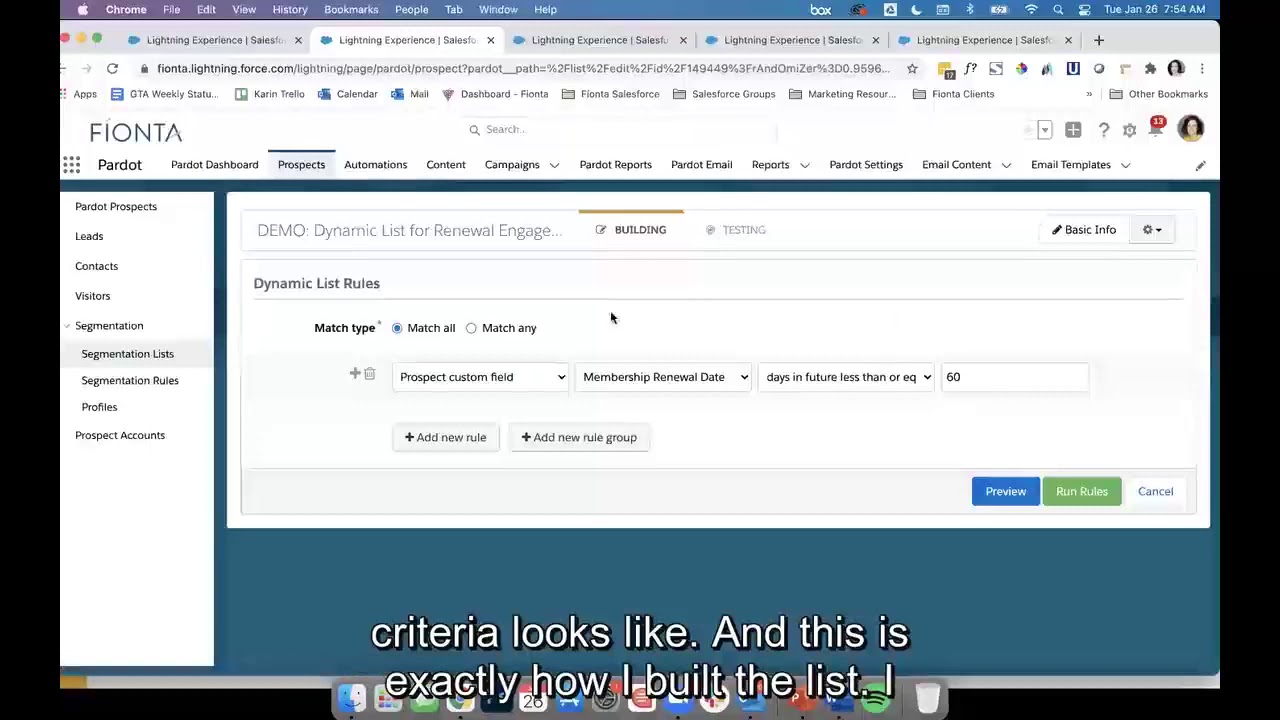Open the Chrome extensions puzzle icon
Image resolution: width=1280 pixels, height=720 pixels.
[1150, 69]
